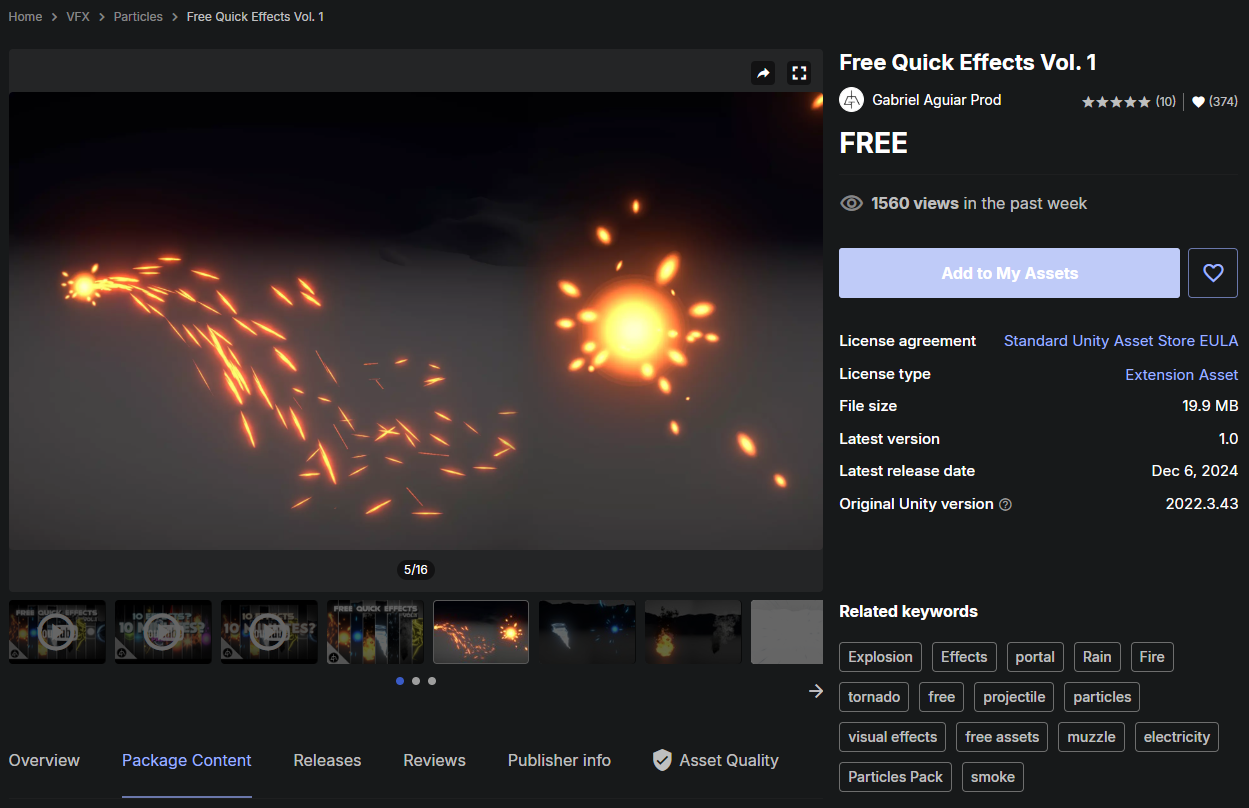Click the Asset Quality shield icon
The width and height of the screenshot is (1249, 808).
pos(662,760)
